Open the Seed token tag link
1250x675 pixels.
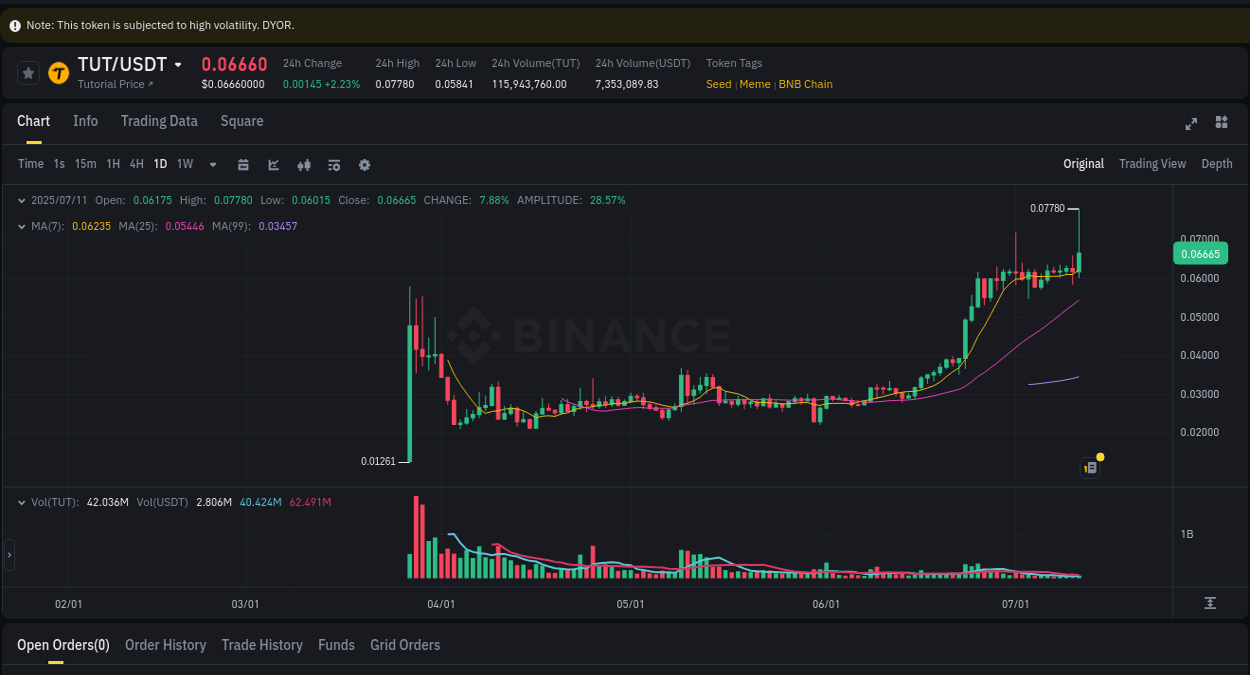pos(718,84)
